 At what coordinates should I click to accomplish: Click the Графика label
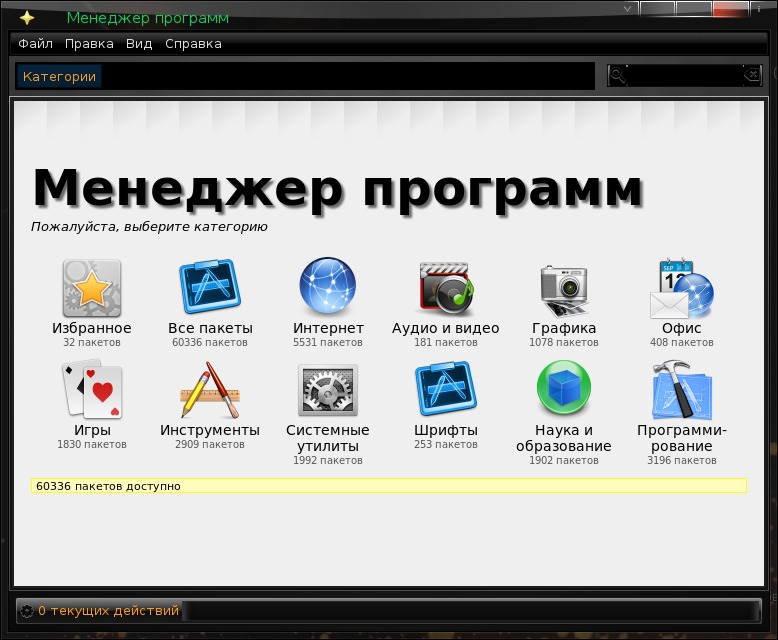tap(564, 328)
